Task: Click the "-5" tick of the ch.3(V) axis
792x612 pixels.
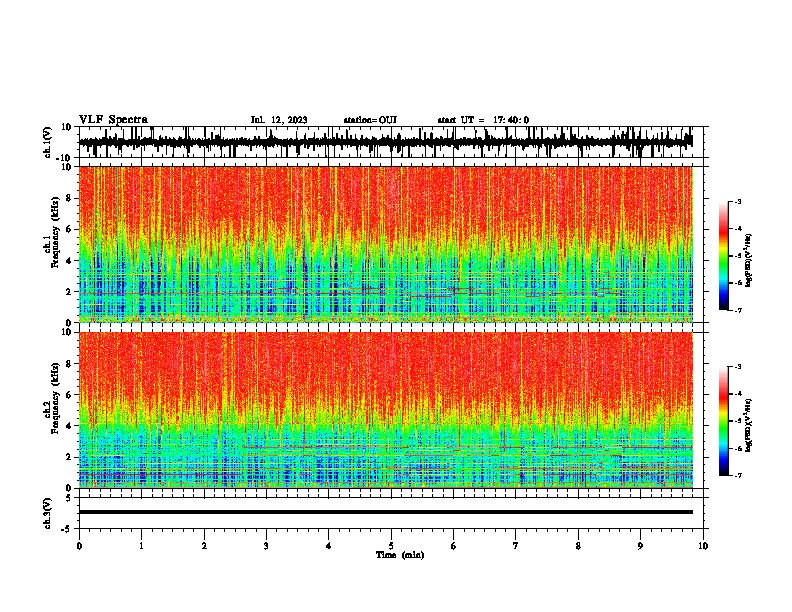Action: point(68,529)
